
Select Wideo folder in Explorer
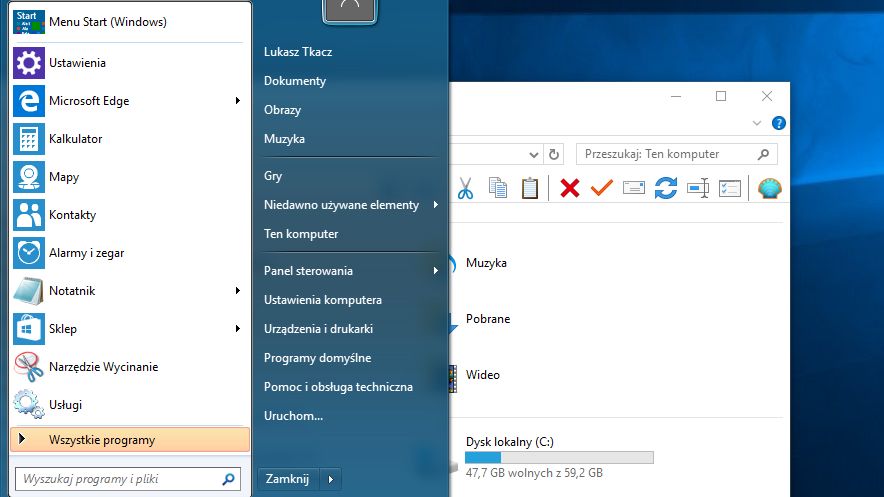click(483, 375)
